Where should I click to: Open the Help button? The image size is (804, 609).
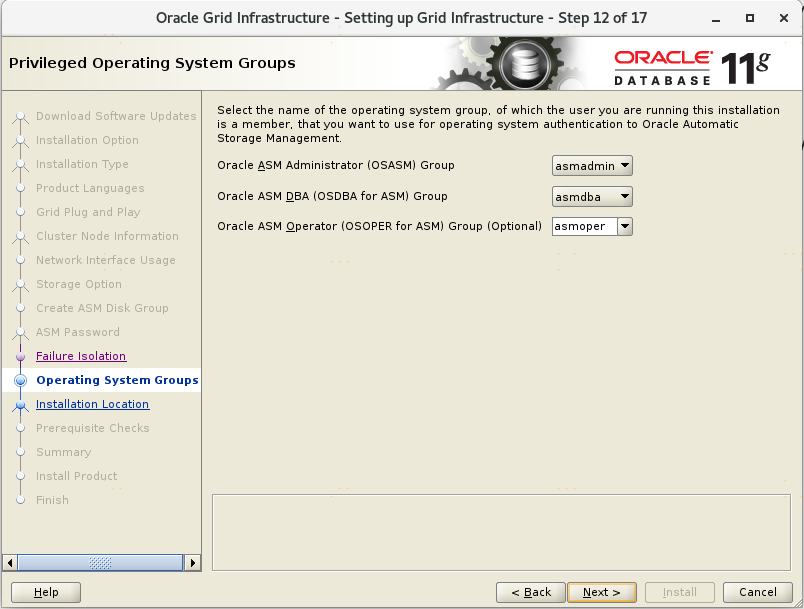tap(46, 592)
